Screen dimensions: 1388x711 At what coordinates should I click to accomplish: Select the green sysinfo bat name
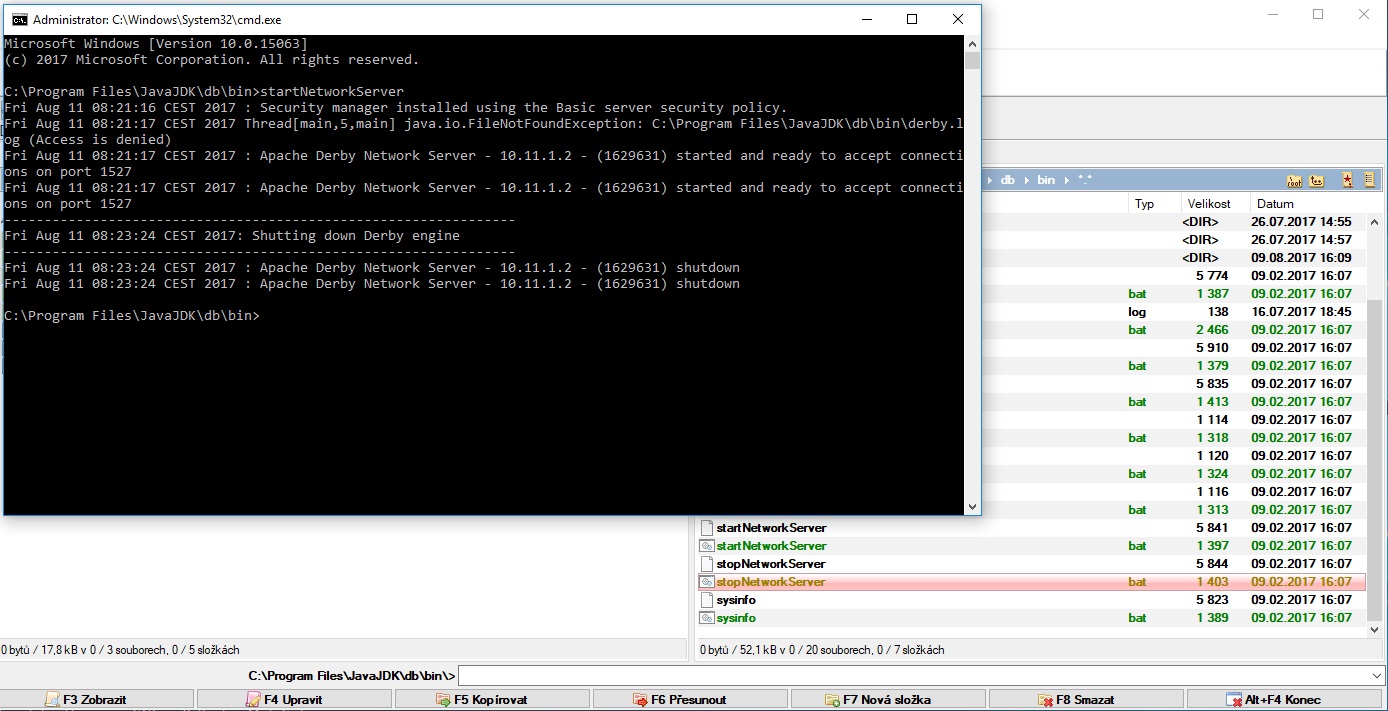(x=736, y=618)
